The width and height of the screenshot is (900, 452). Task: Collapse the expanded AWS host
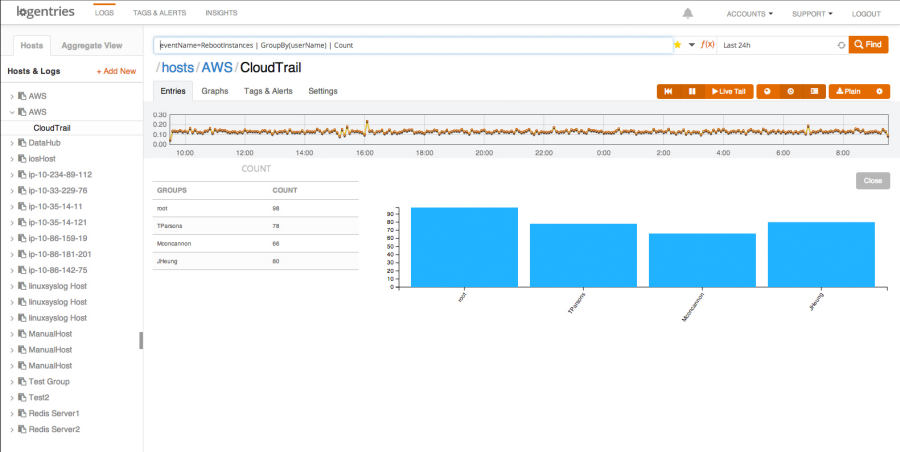click(11, 112)
